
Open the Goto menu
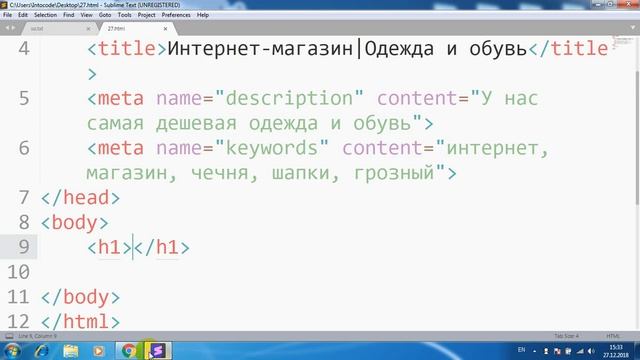click(x=105, y=15)
